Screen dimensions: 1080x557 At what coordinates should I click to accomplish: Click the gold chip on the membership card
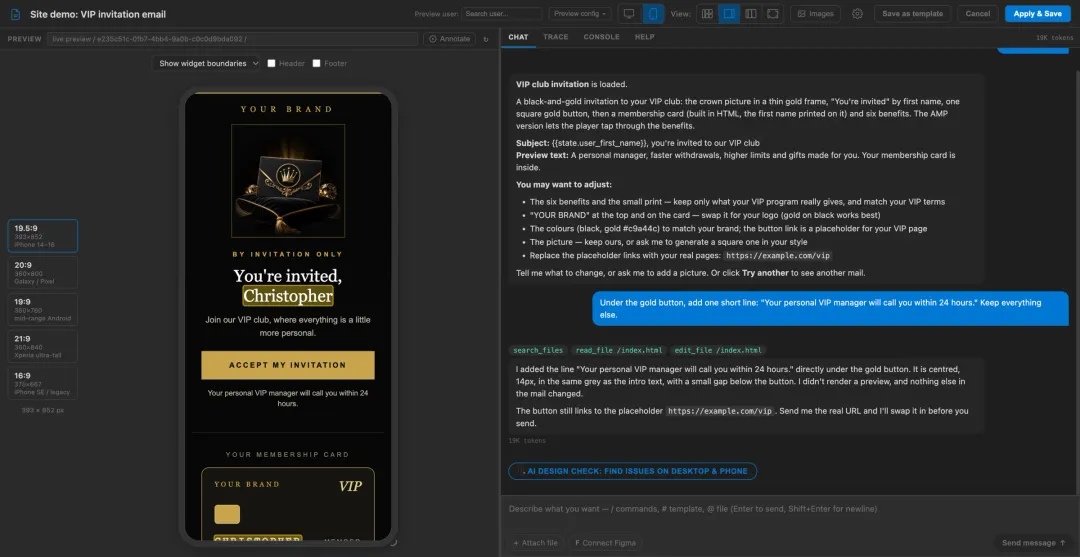227,514
